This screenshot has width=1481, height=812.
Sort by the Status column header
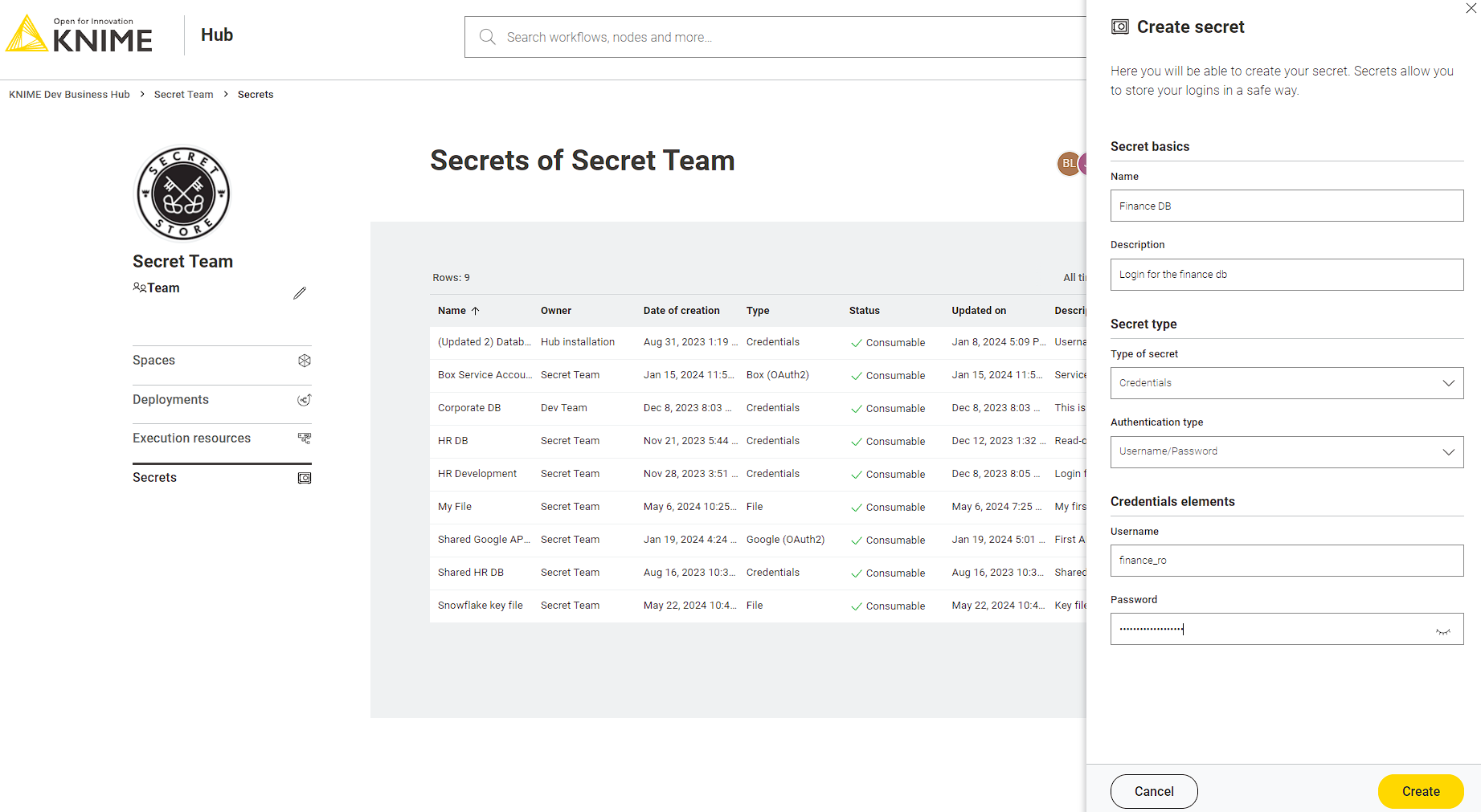click(865, 311)
